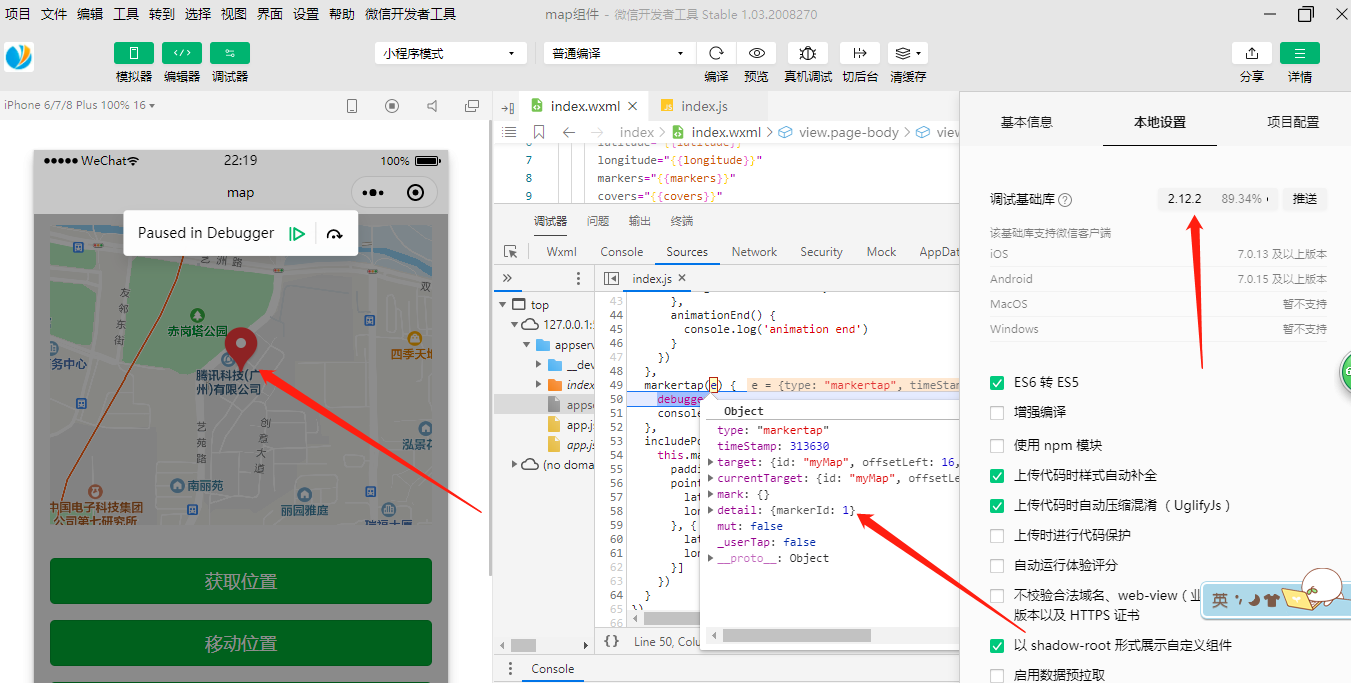The width and height of the screenshot is (1351, 683).
Task: Open the 2.12.2 base library version dropdown
Action: (x=1217, y=199)
